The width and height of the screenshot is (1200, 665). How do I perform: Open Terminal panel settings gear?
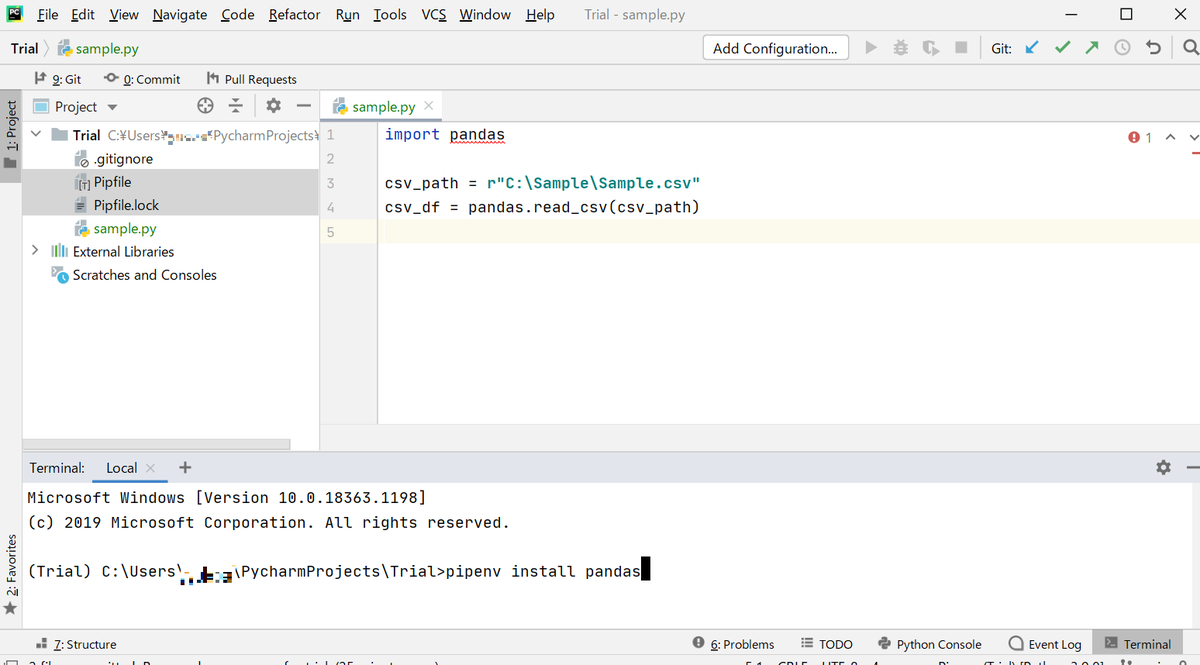(1162, 467)
